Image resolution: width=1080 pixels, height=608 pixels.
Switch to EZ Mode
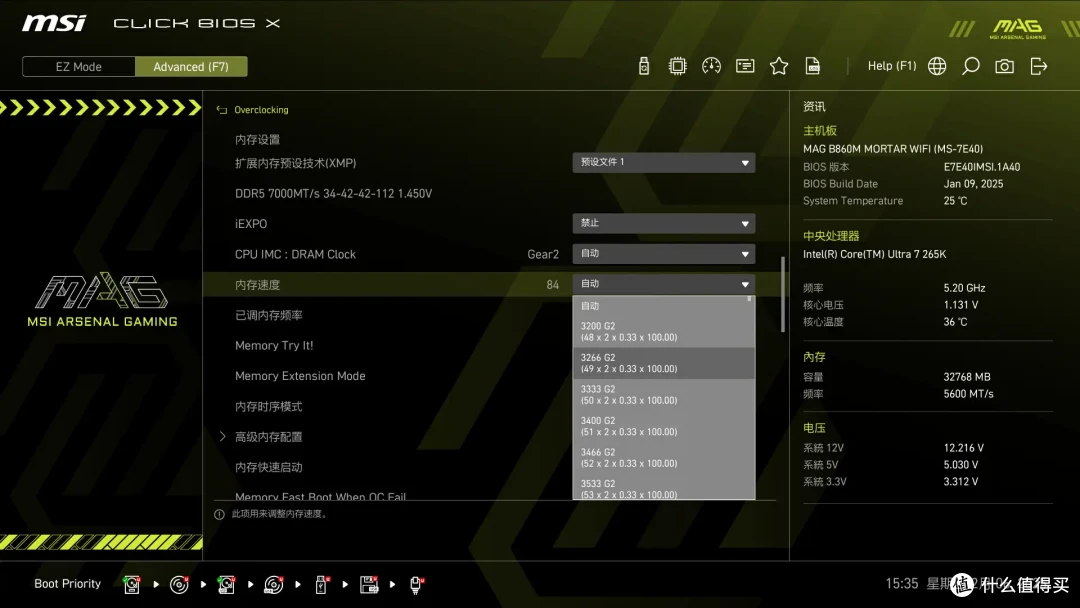pos(79,67)
